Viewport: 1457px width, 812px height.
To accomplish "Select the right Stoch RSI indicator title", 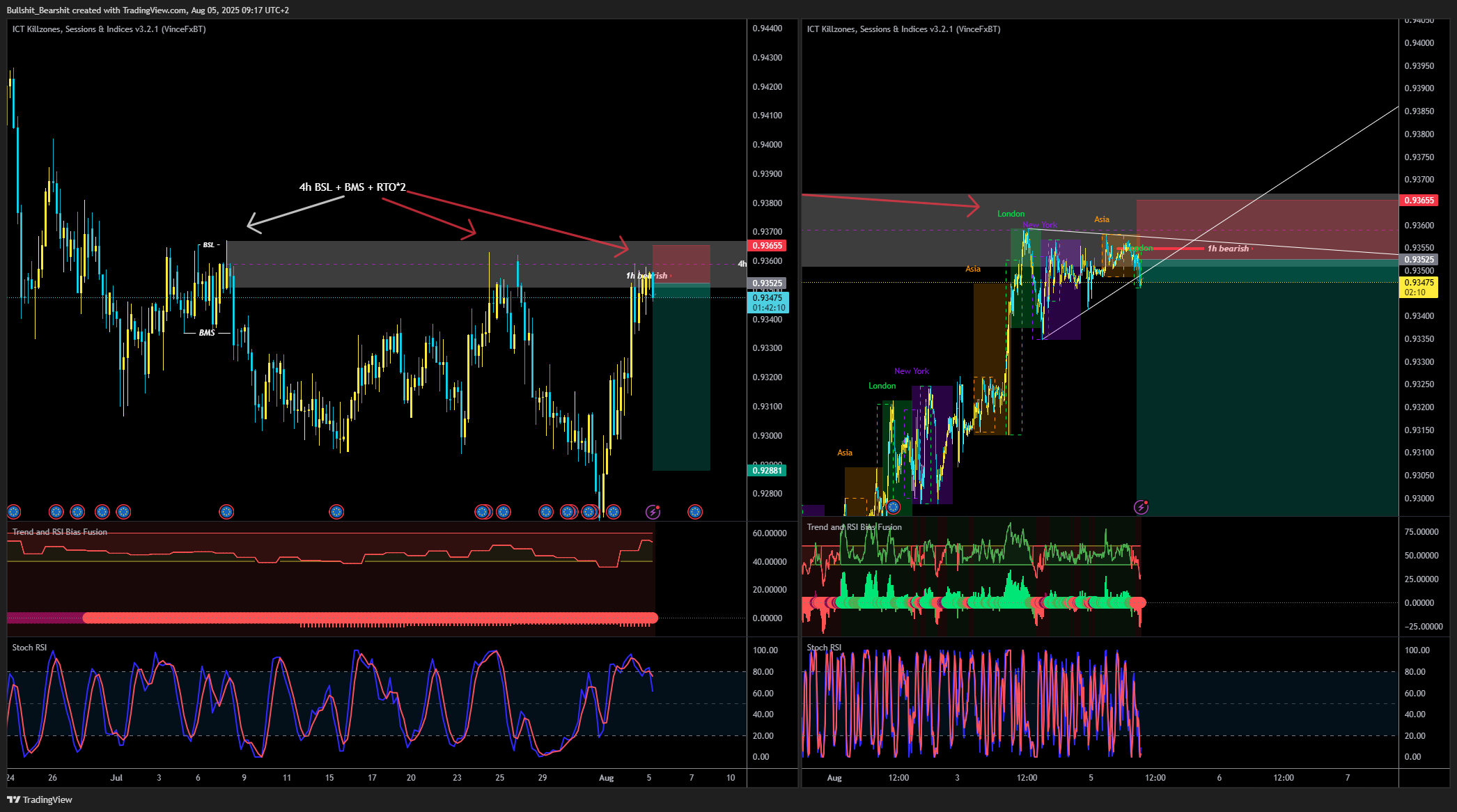I will (824, 648).
